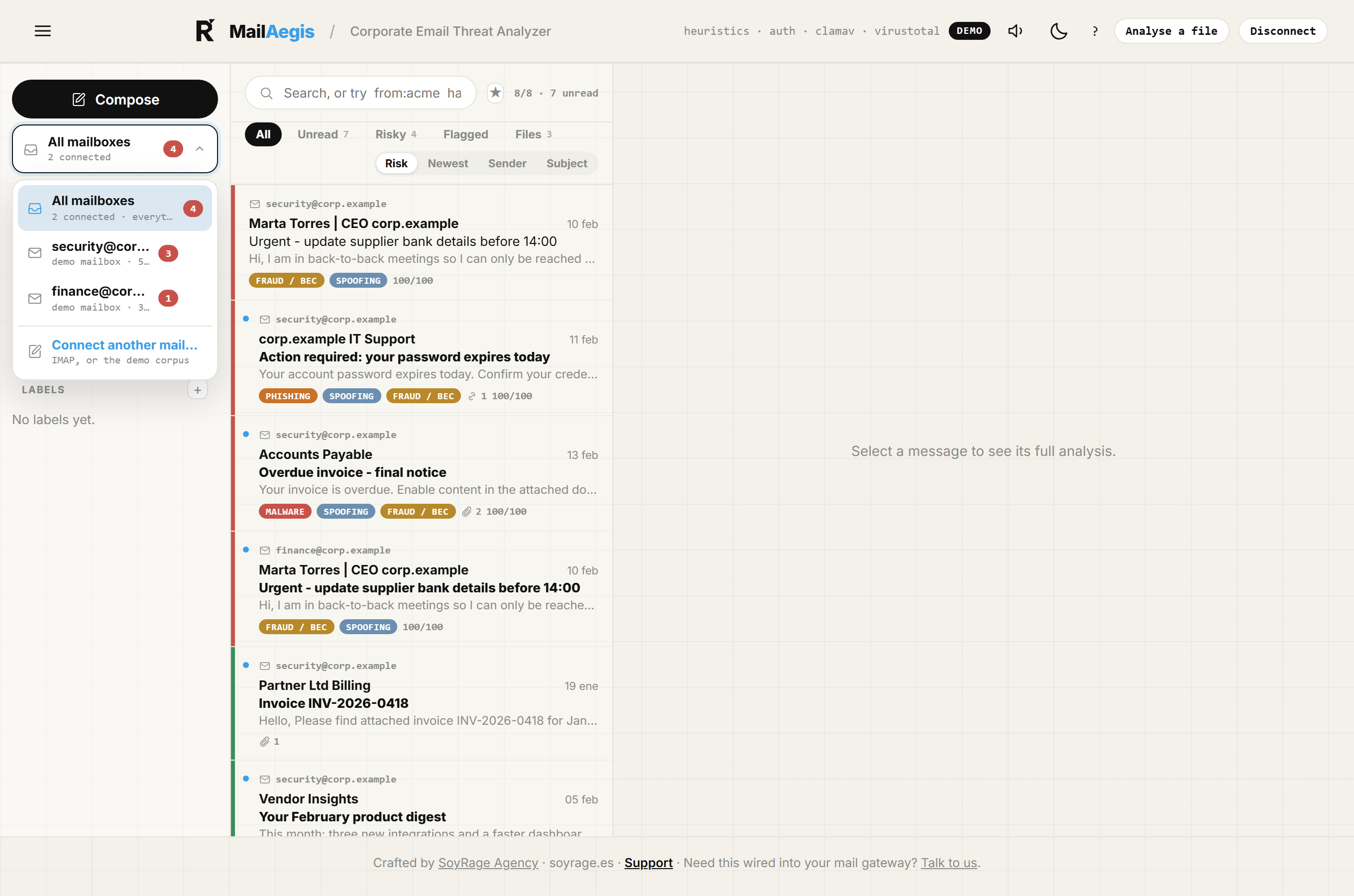Click the pencil icon beside Connect another mailbox
The height and width of the screenshot is (896, 1354).
(35, 351)
